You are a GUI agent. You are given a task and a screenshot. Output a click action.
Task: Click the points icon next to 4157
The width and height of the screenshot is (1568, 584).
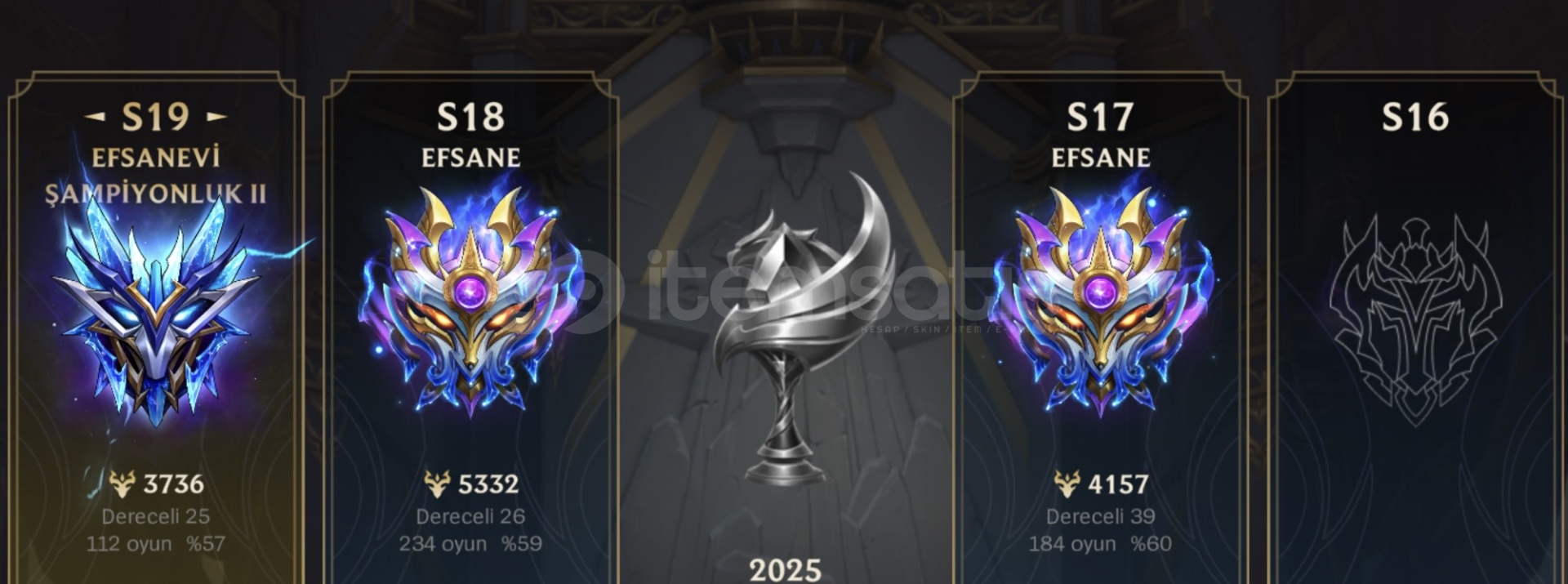[x=1067, y=484]
